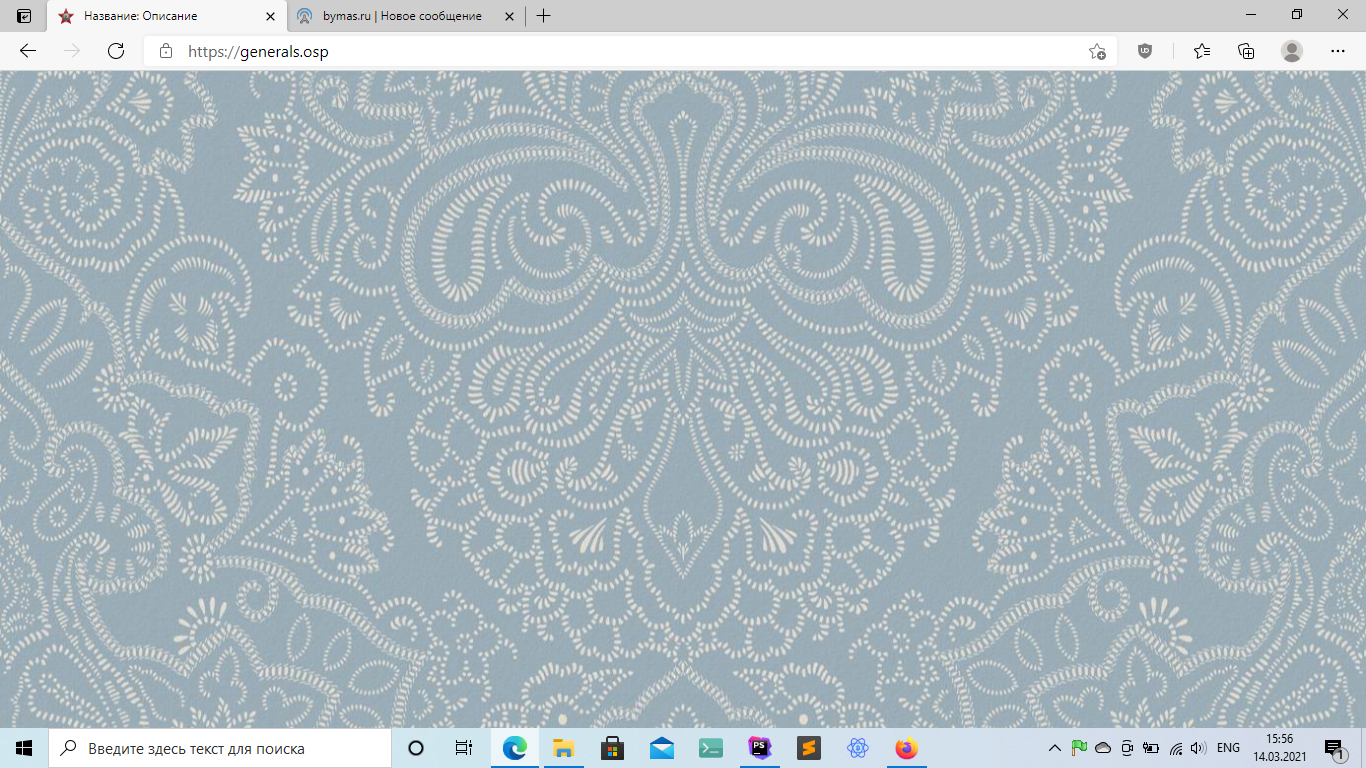View site information via the lock icon

click(166, 51)
